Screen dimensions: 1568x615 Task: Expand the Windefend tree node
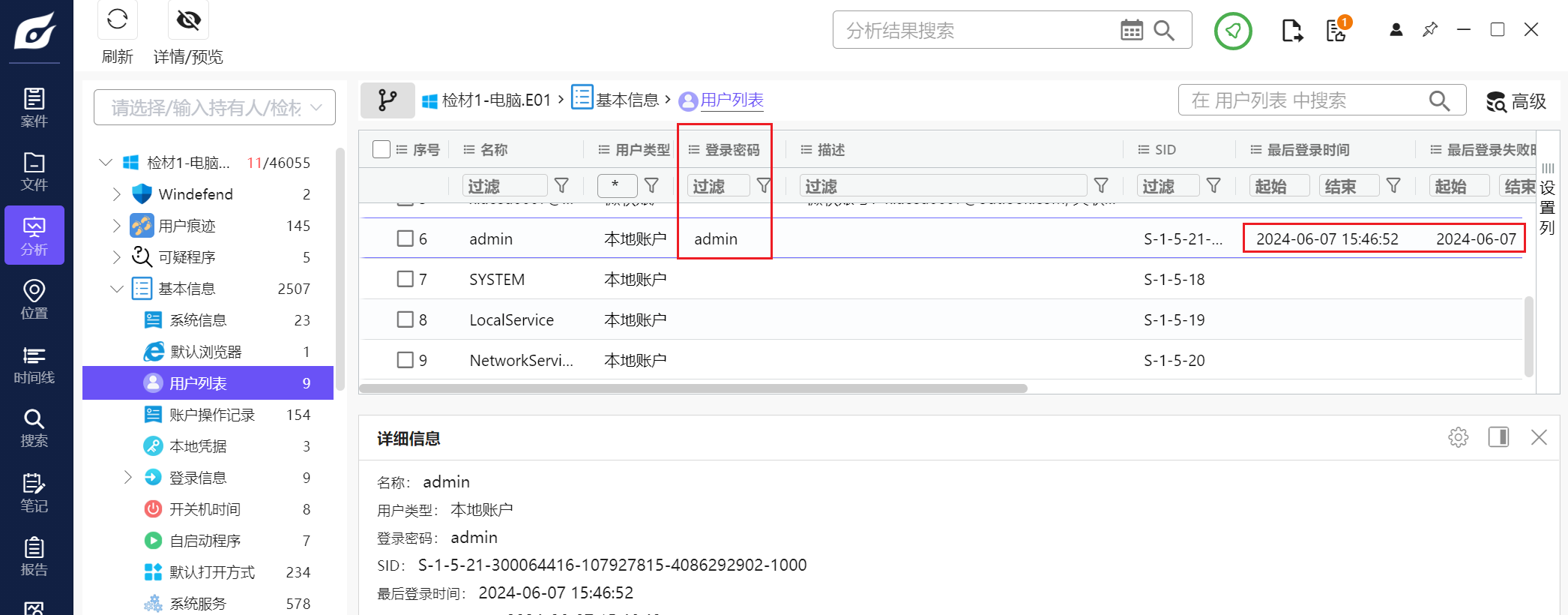point(116,194)
